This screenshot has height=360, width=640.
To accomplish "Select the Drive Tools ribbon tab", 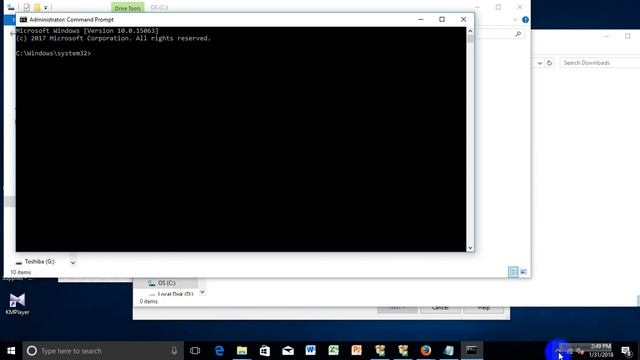I will [x=128, y=8].
